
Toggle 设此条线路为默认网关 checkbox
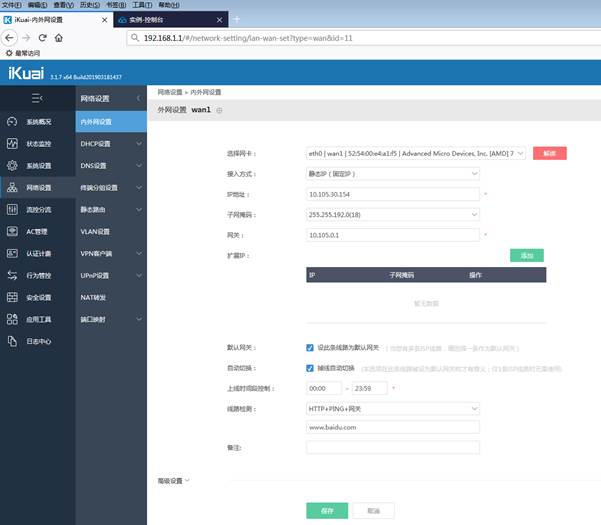pos(310,348)
